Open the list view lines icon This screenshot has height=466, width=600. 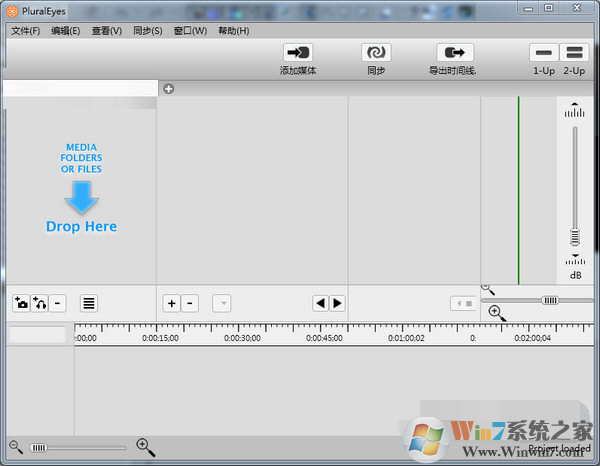click(89, 303)
